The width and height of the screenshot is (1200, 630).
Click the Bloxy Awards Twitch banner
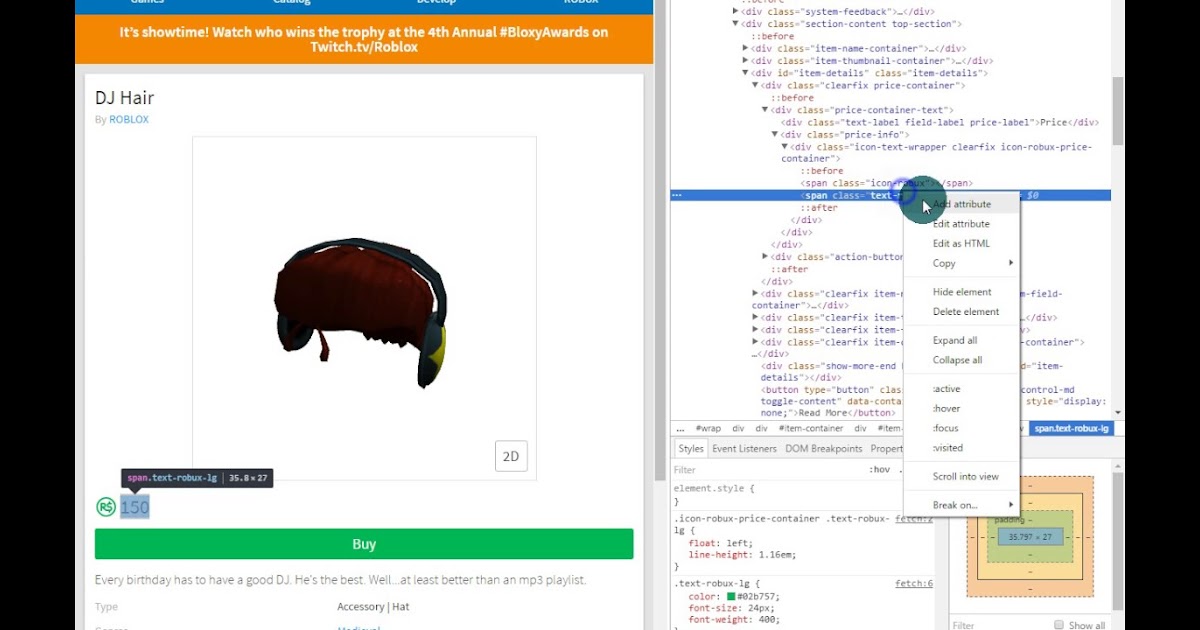(364, 40)
